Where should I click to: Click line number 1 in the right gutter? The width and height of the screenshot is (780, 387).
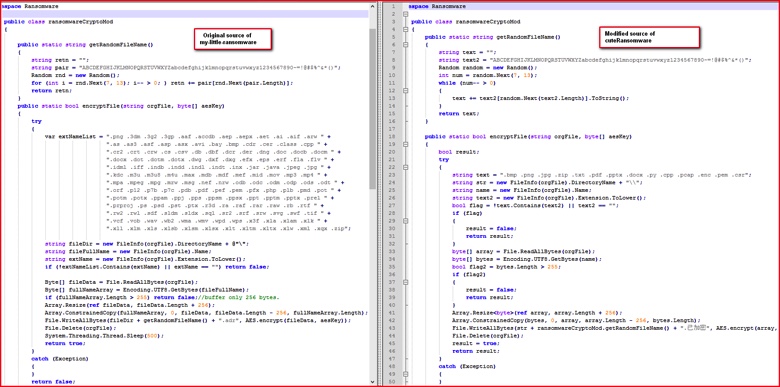(393, 6)
